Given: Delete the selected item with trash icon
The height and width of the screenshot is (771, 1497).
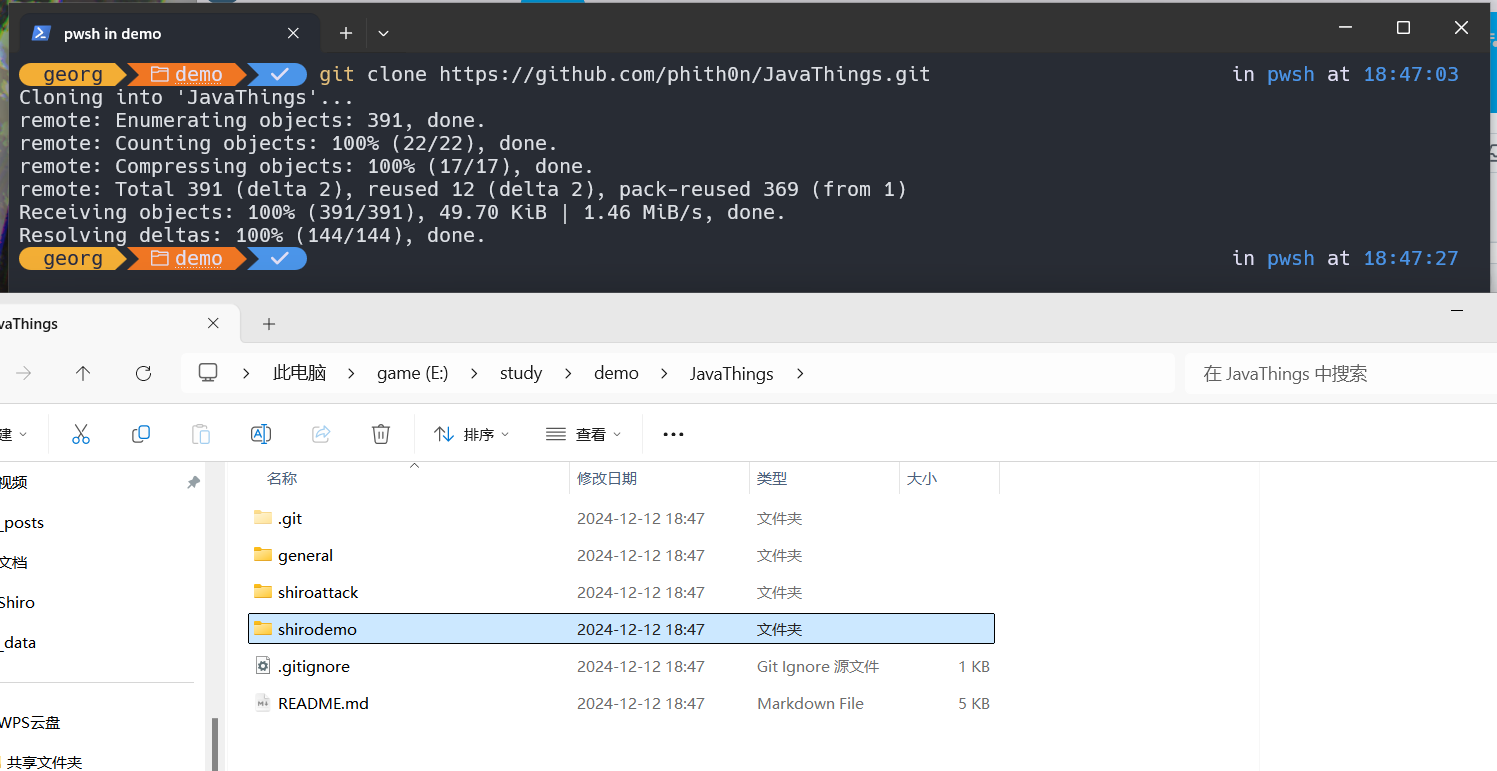Looking at the screenshot, I should point(381,434).
